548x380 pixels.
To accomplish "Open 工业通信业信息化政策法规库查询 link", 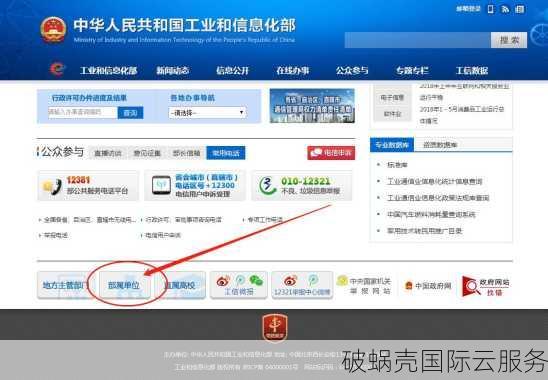I will click(x=438, y=198).
